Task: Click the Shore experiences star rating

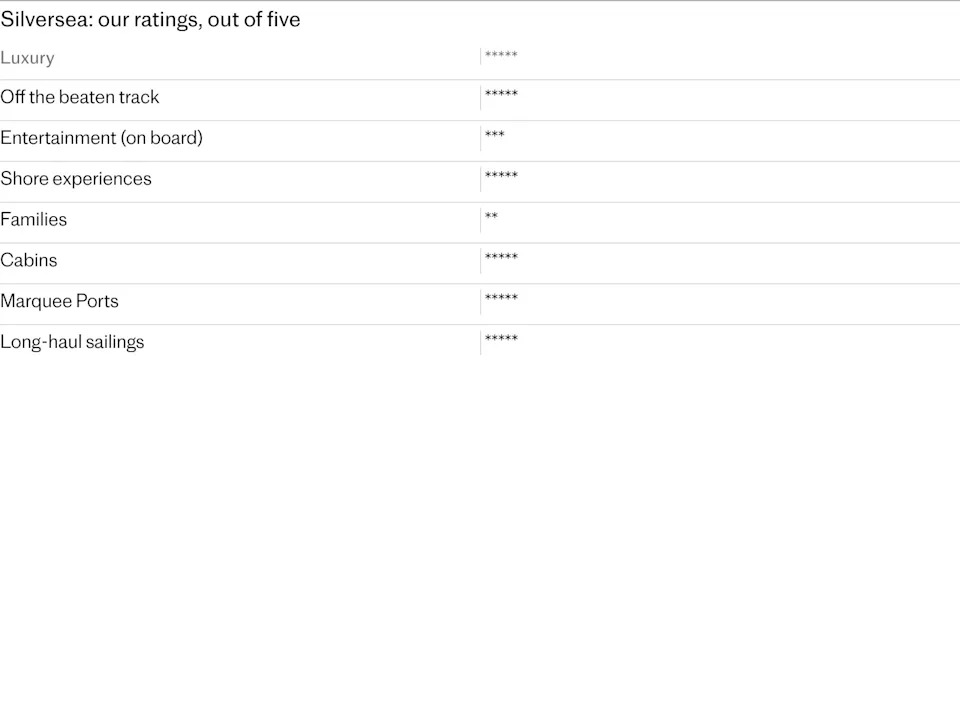Action: pos(501,175)
